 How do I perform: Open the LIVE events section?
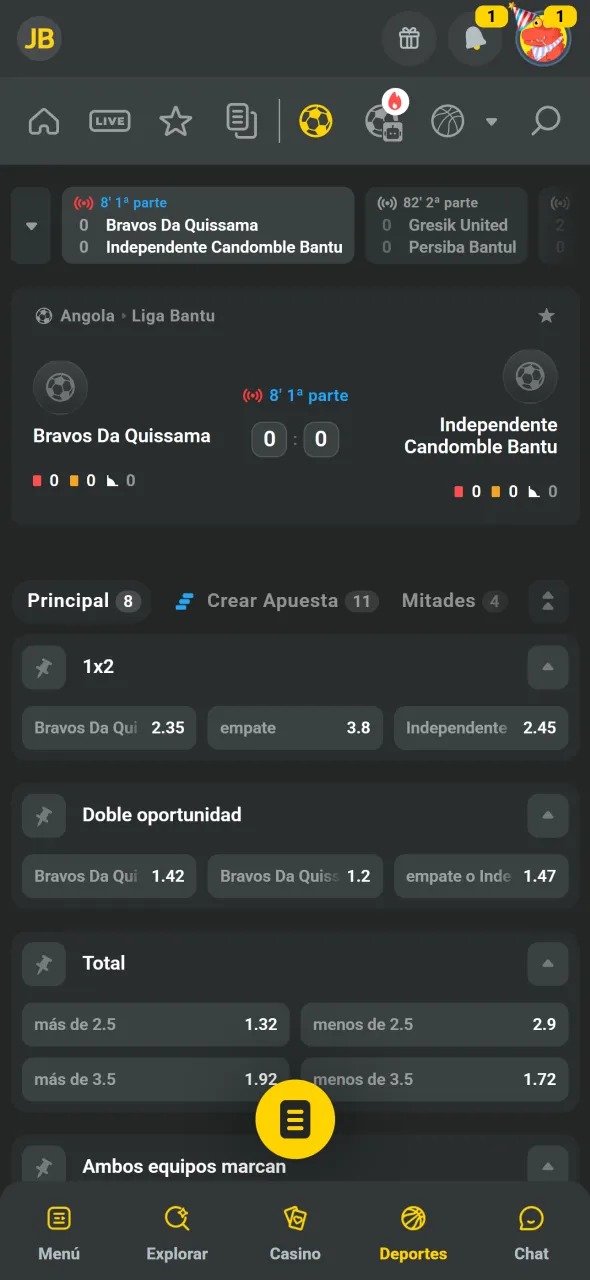[109, 120]
